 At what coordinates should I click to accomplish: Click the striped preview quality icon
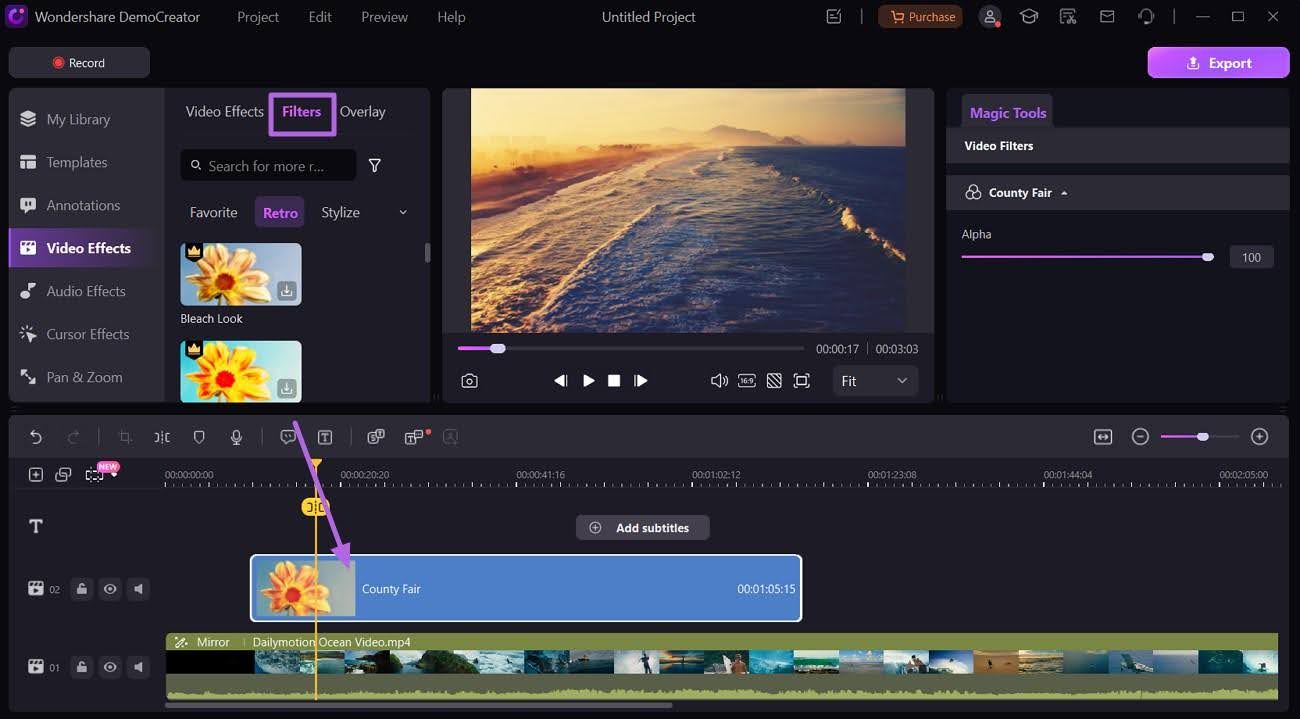774,381
